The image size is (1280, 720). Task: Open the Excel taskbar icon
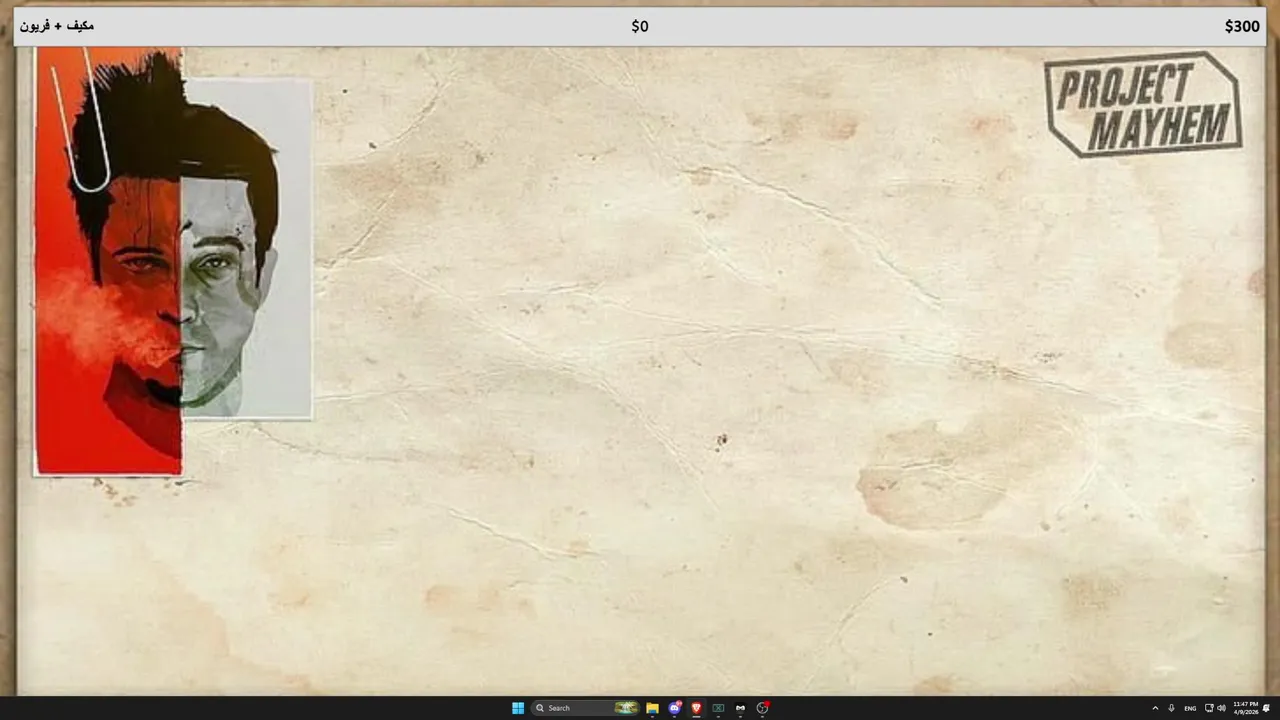718,708
